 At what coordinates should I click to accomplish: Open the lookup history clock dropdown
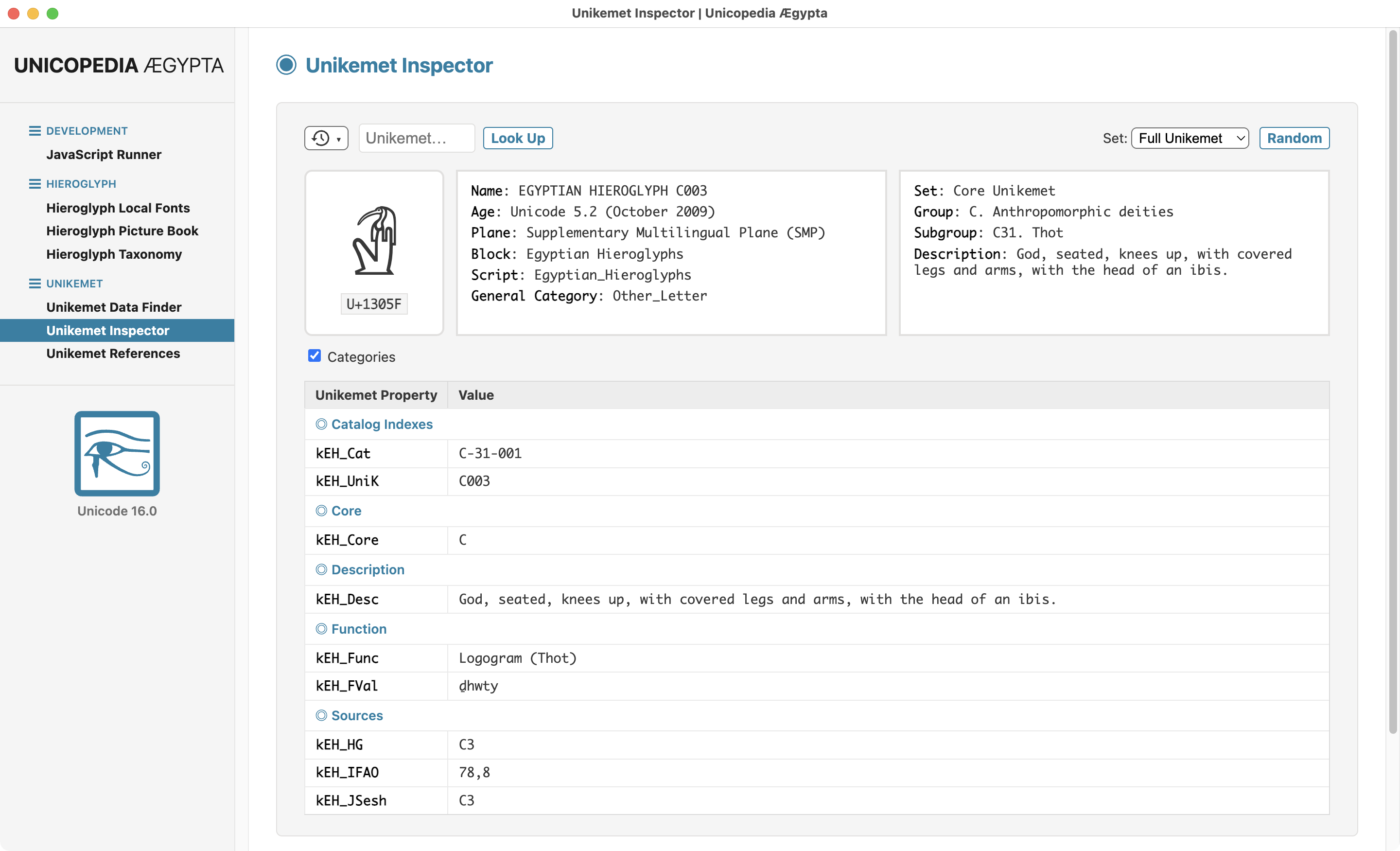tap(326, 138)
